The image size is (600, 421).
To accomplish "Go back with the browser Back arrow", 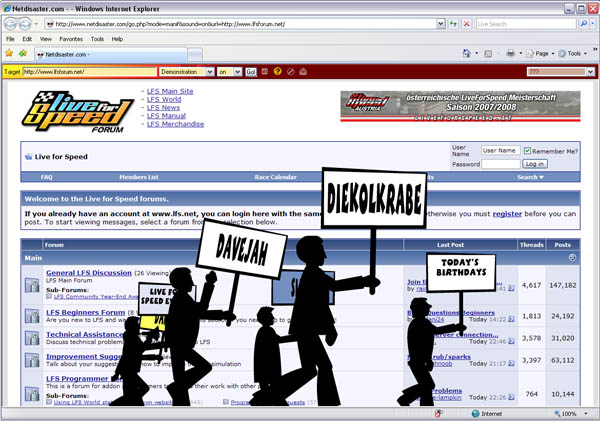I will pyautogui.click(x=11, y=24).
